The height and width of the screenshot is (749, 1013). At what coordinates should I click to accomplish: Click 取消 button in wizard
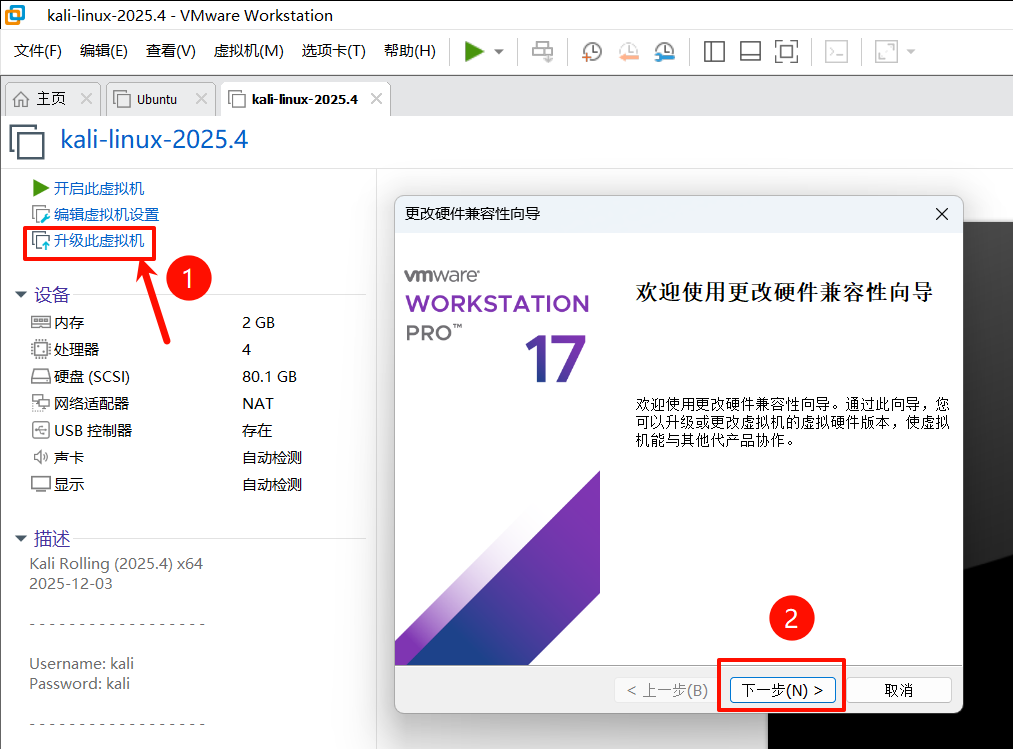pos(898,690)
